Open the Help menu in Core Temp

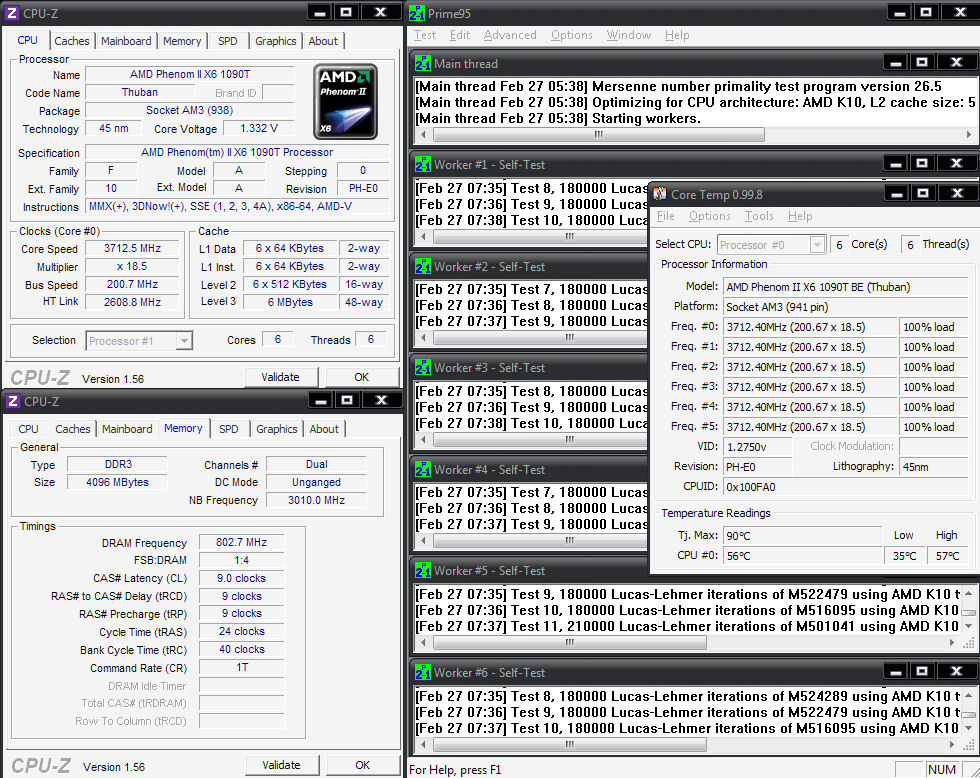800,216
